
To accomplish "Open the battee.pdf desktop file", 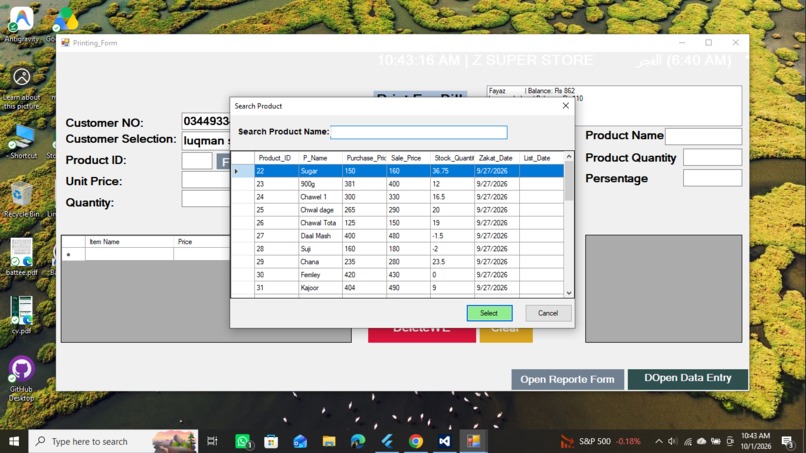I will pos(22,257).
